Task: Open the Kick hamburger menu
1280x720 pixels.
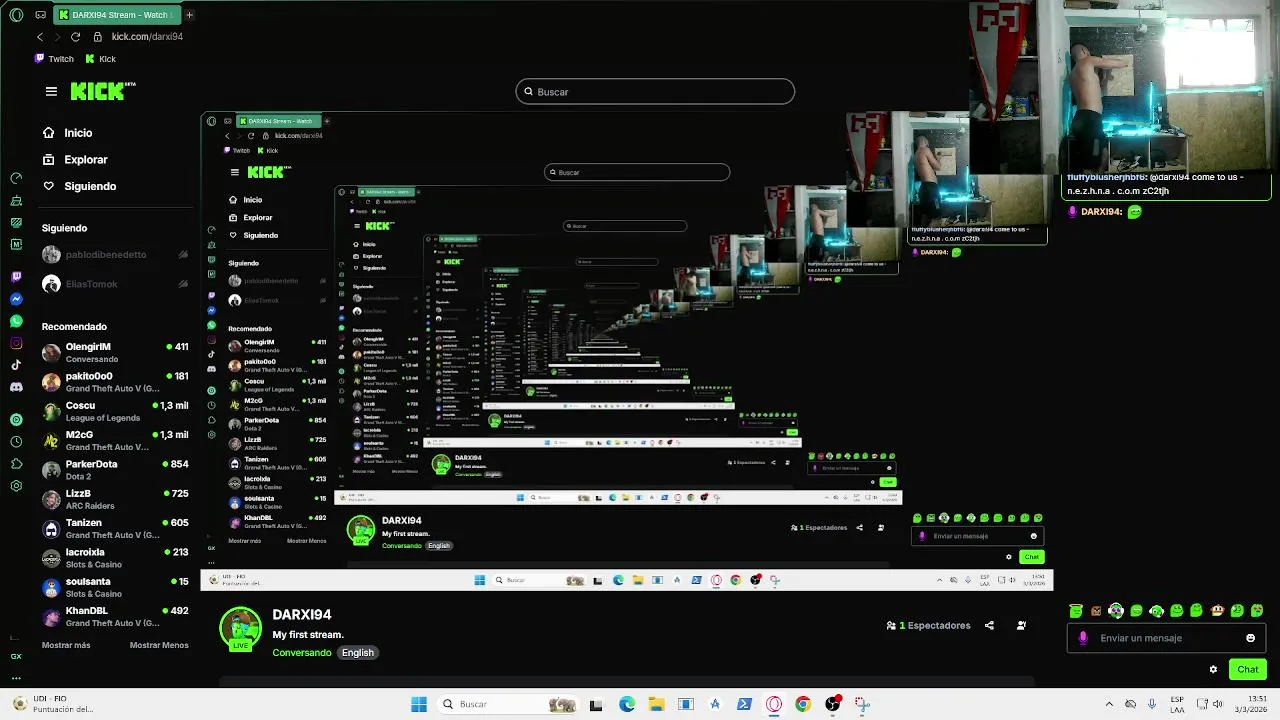Action: (x=51, y=91)
